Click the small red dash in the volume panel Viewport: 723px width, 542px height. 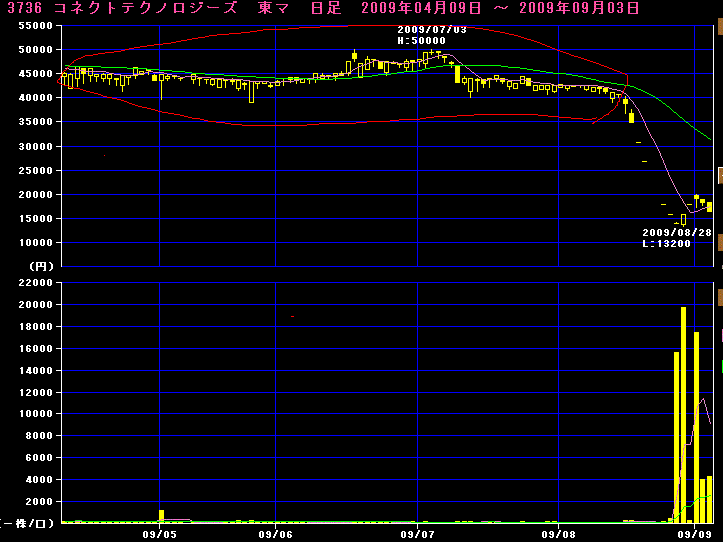point(292,316)
